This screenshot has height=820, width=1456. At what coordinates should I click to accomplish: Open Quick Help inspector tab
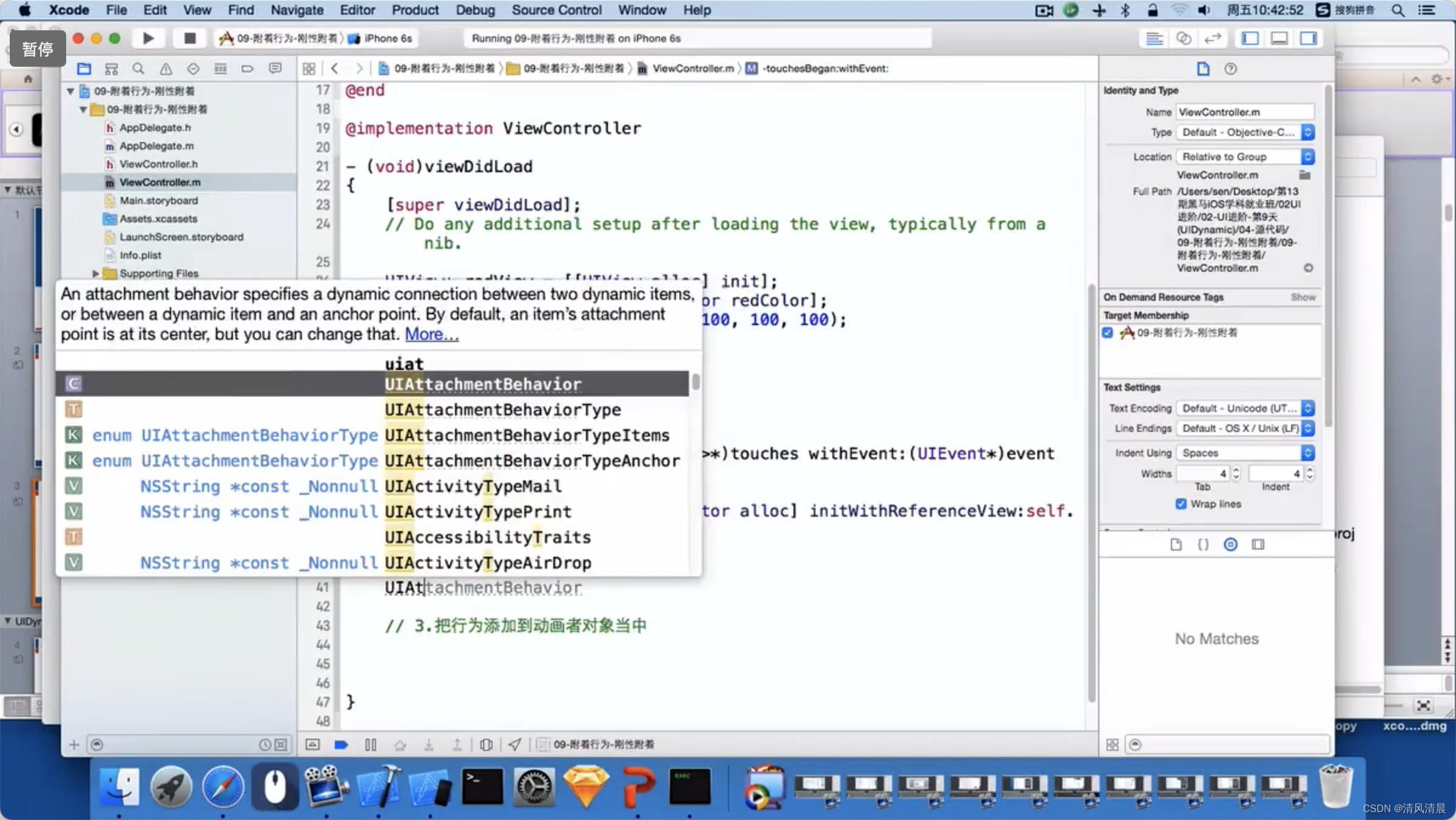tap(1230, 69)
